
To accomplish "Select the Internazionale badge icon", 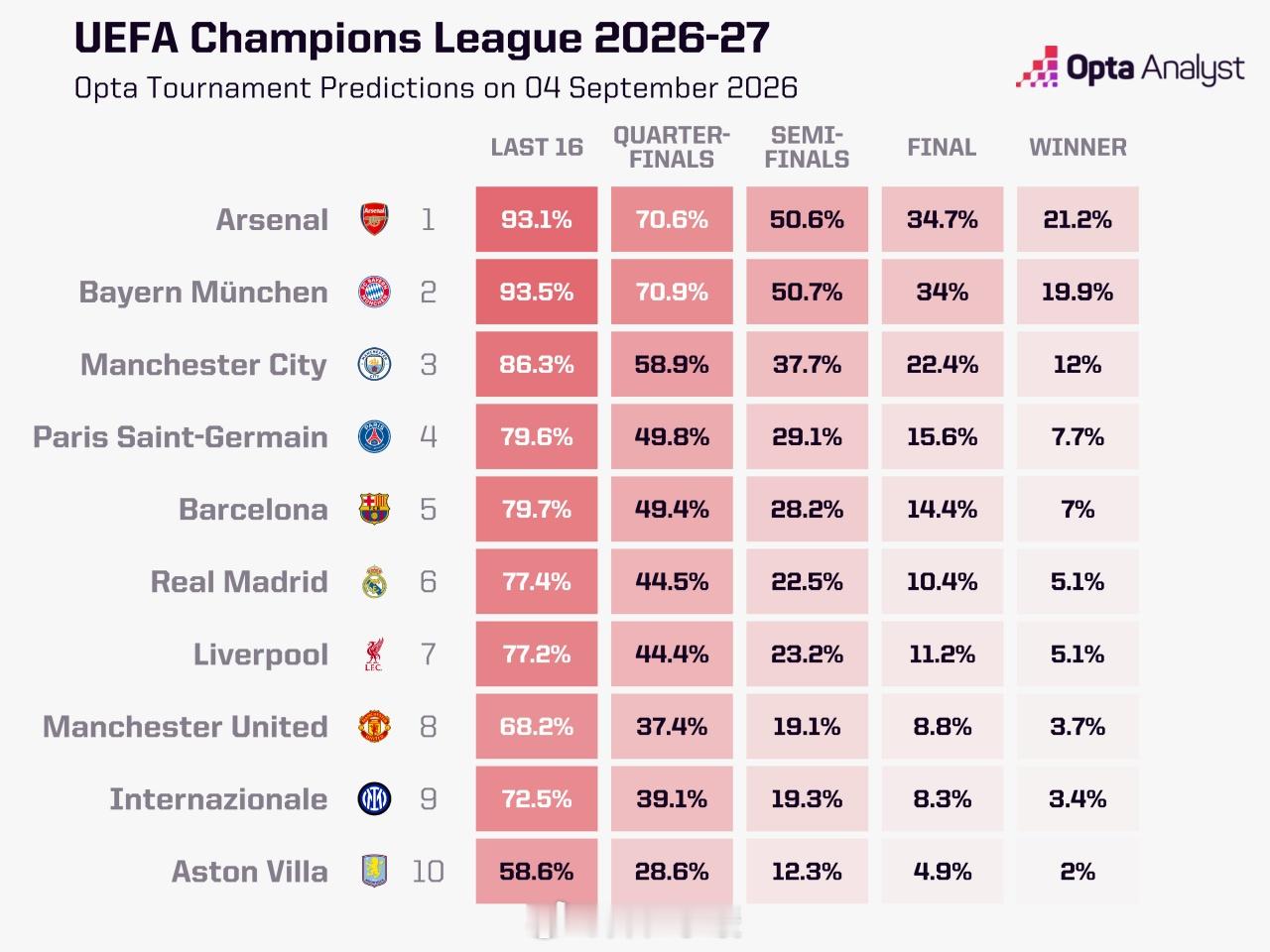I will [x=374, y=799].
